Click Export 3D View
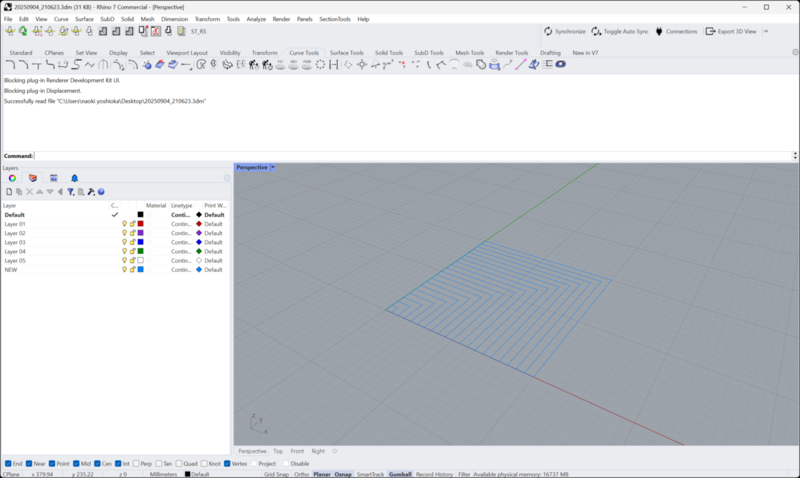Image resolution: width=800 pixels, height=478 pixels. pos(731,32)
